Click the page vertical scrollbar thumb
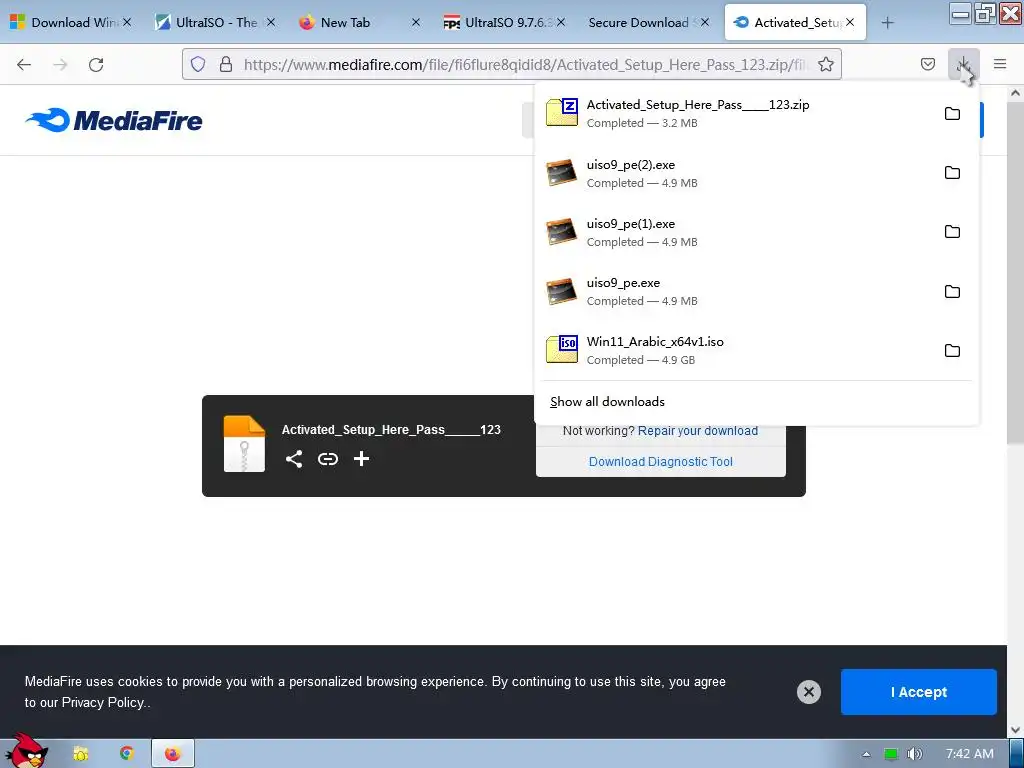The image size is (1024, 768). (x=1015, y=273)
